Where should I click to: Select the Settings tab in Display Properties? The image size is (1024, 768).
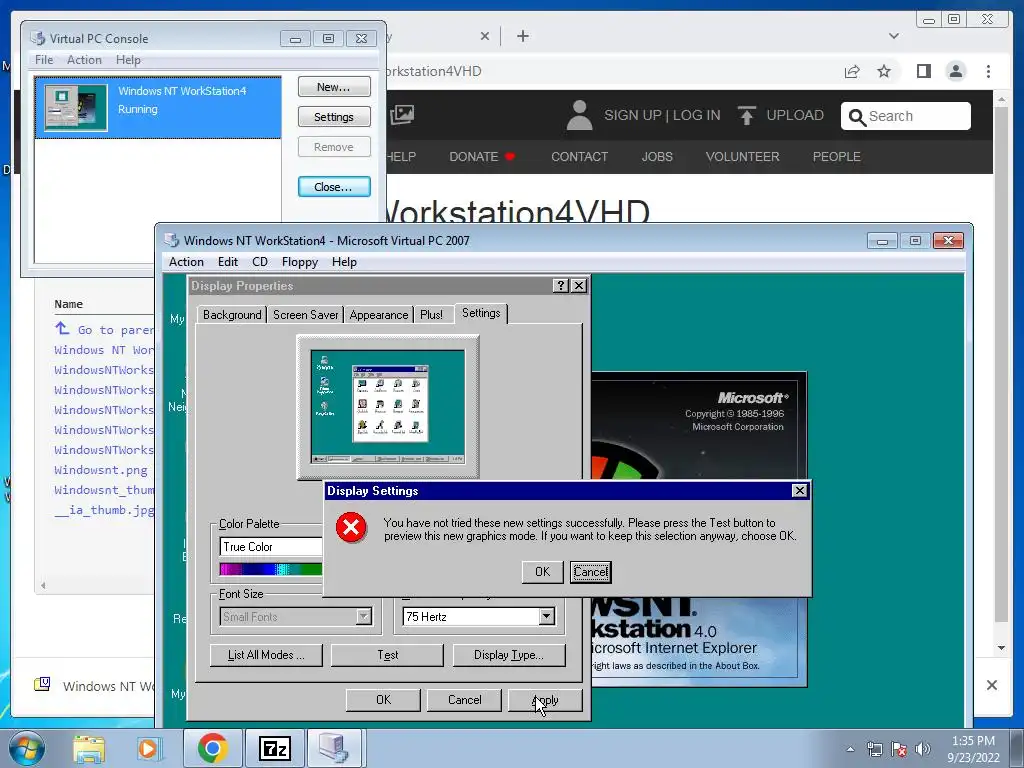click(481, 313)
